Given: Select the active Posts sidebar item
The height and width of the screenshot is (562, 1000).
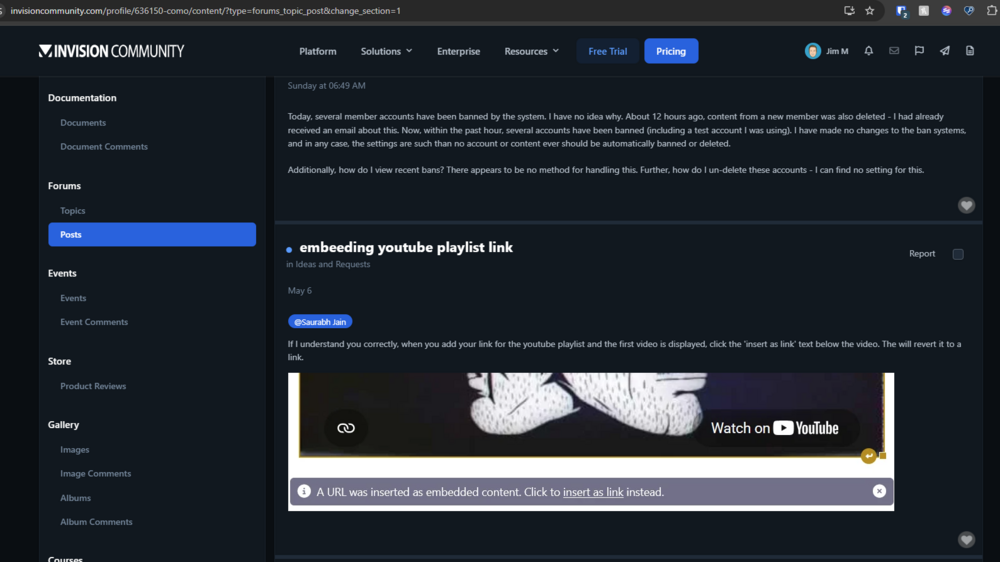Looking at the screenshot, I should tap(152, 235).
